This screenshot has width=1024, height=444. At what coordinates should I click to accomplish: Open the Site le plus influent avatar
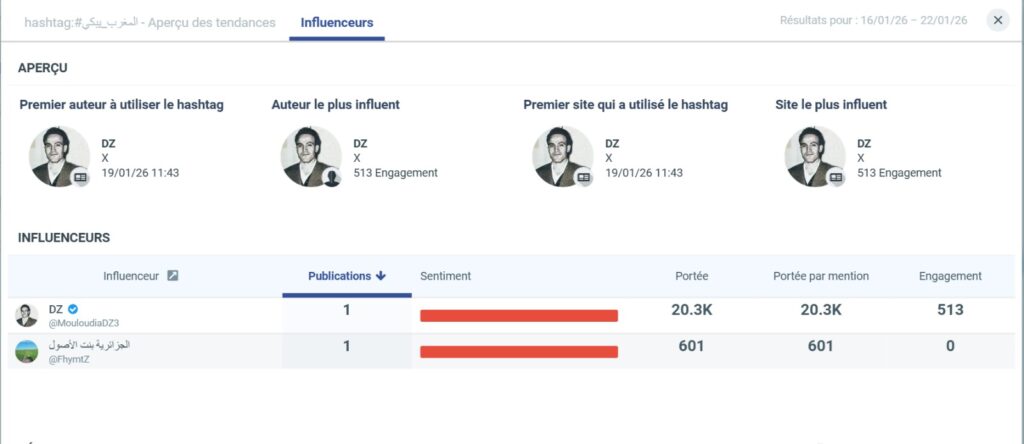coord(814,157)
